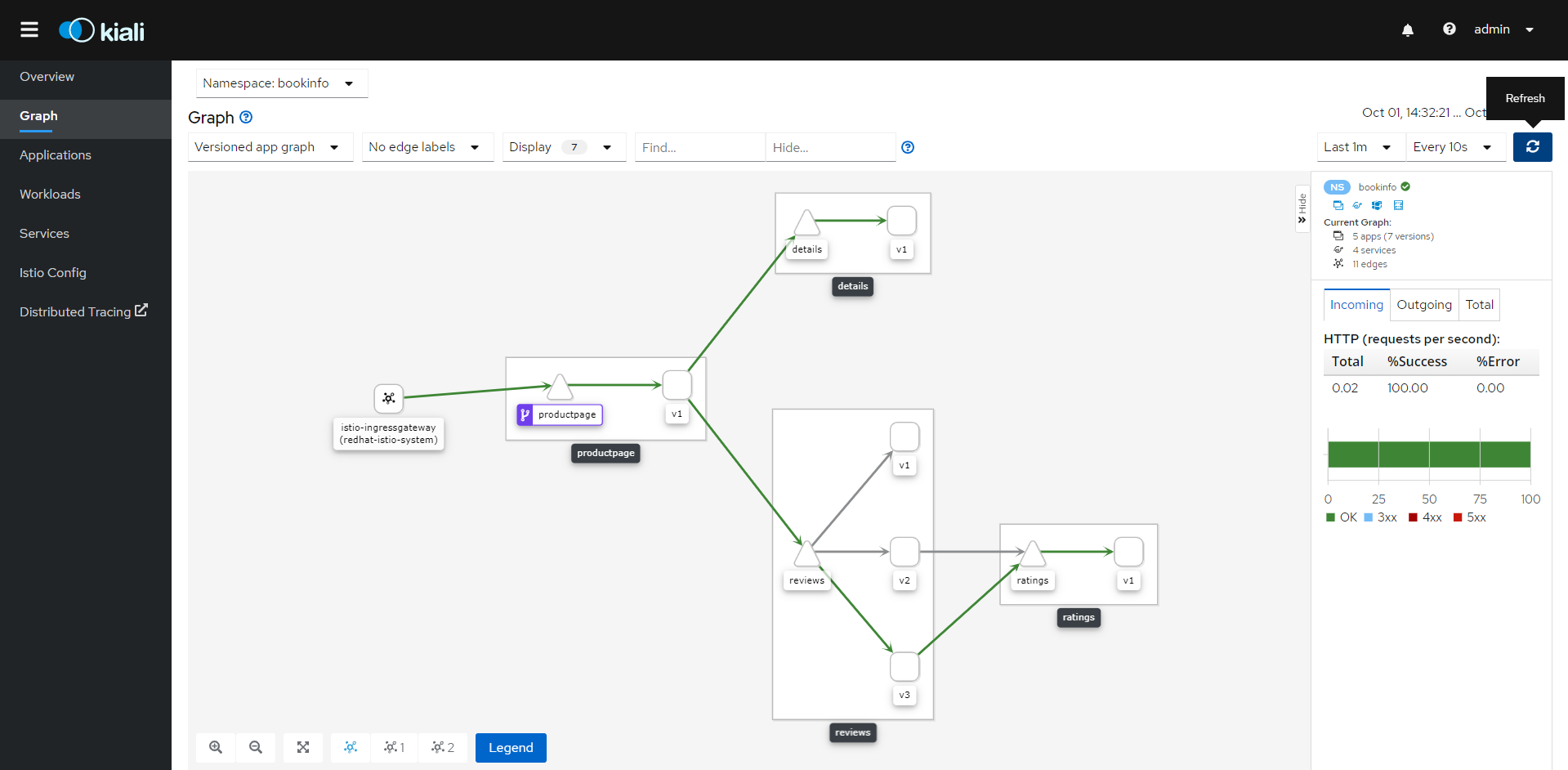Click the NS namespace badge
This screenshot has width=1568, height=770.
coord(1337,187)
